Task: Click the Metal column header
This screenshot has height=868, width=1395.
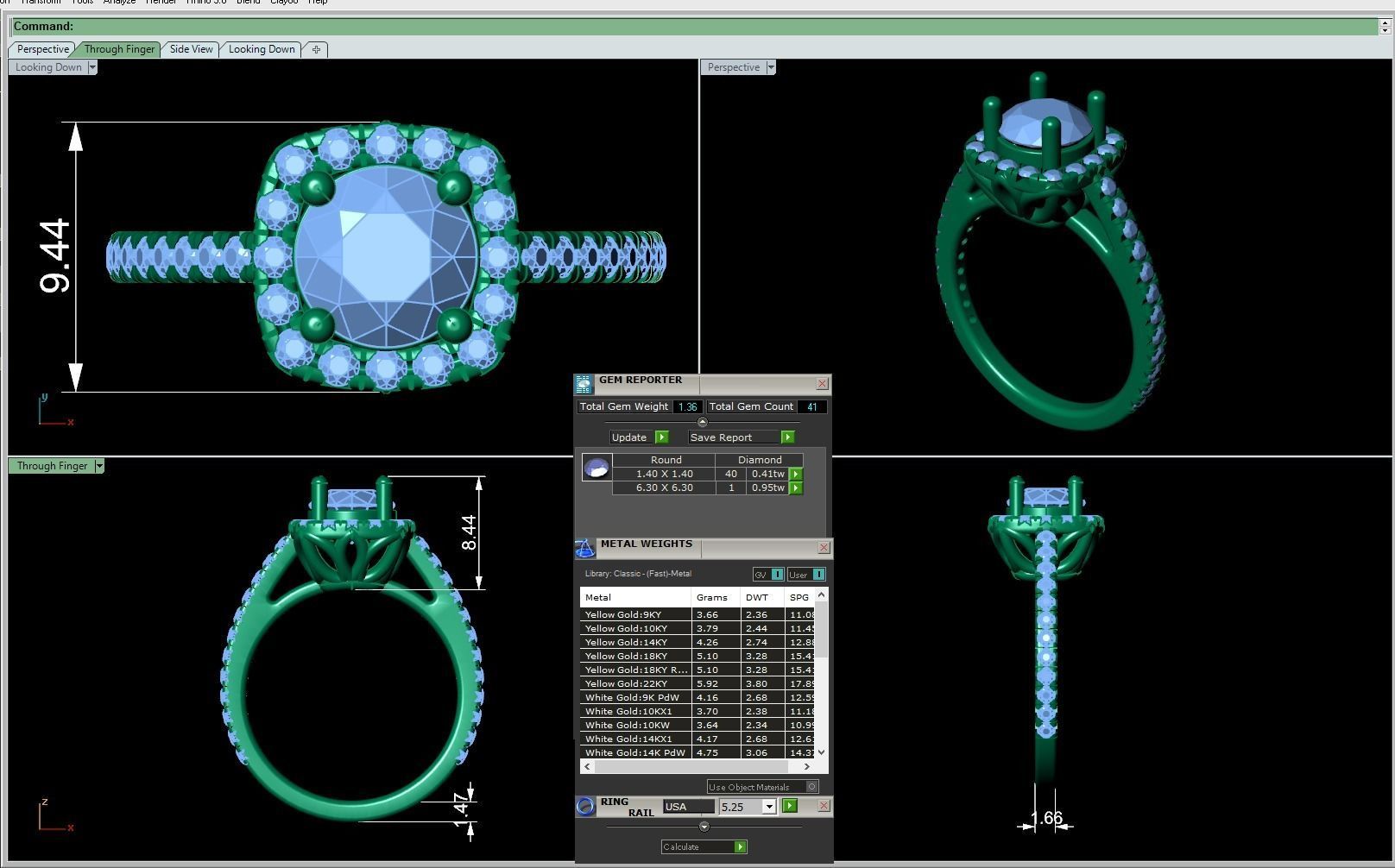Action: coord(635,597)
